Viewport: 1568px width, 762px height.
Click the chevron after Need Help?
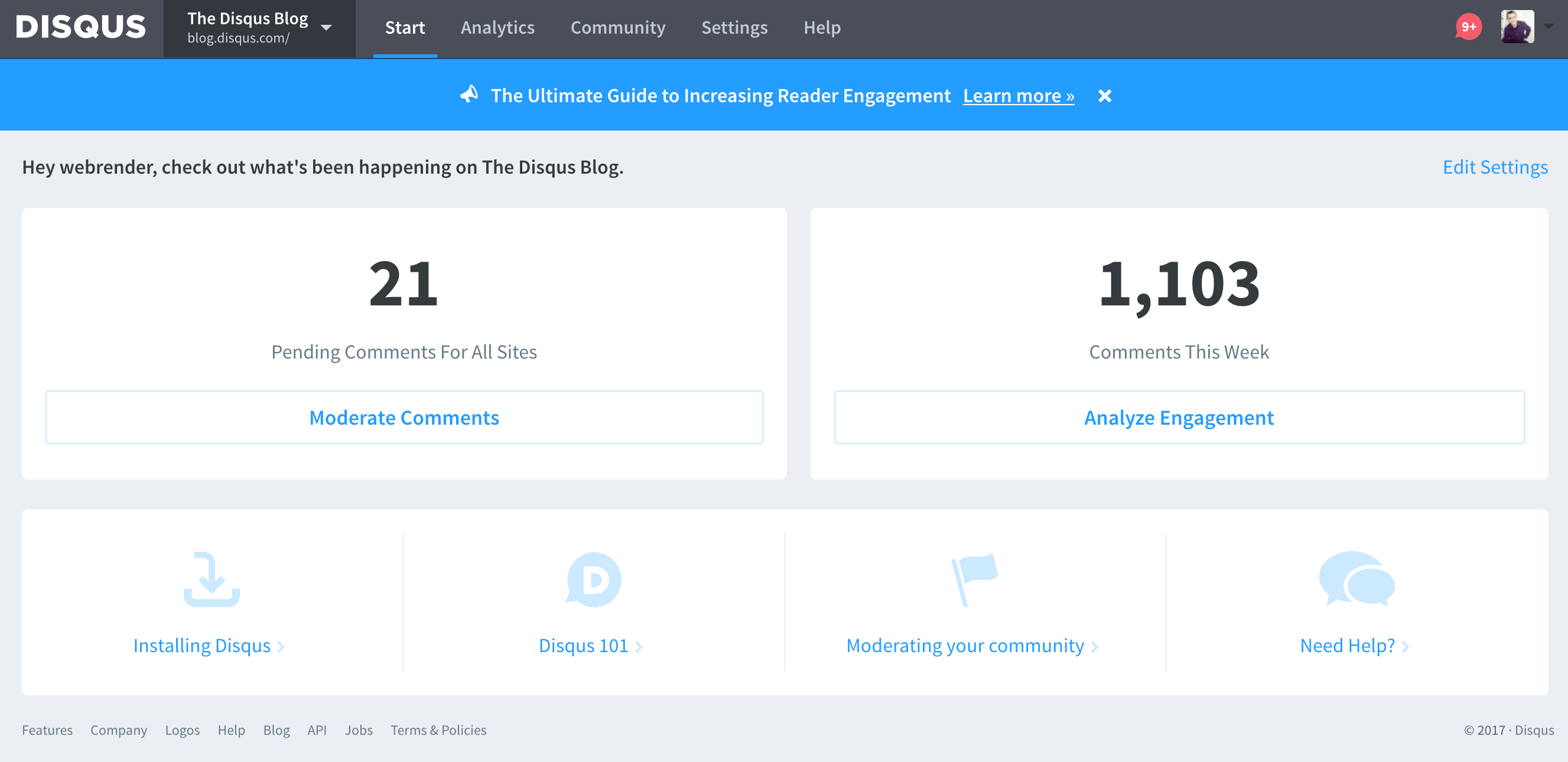[1406, 646]
